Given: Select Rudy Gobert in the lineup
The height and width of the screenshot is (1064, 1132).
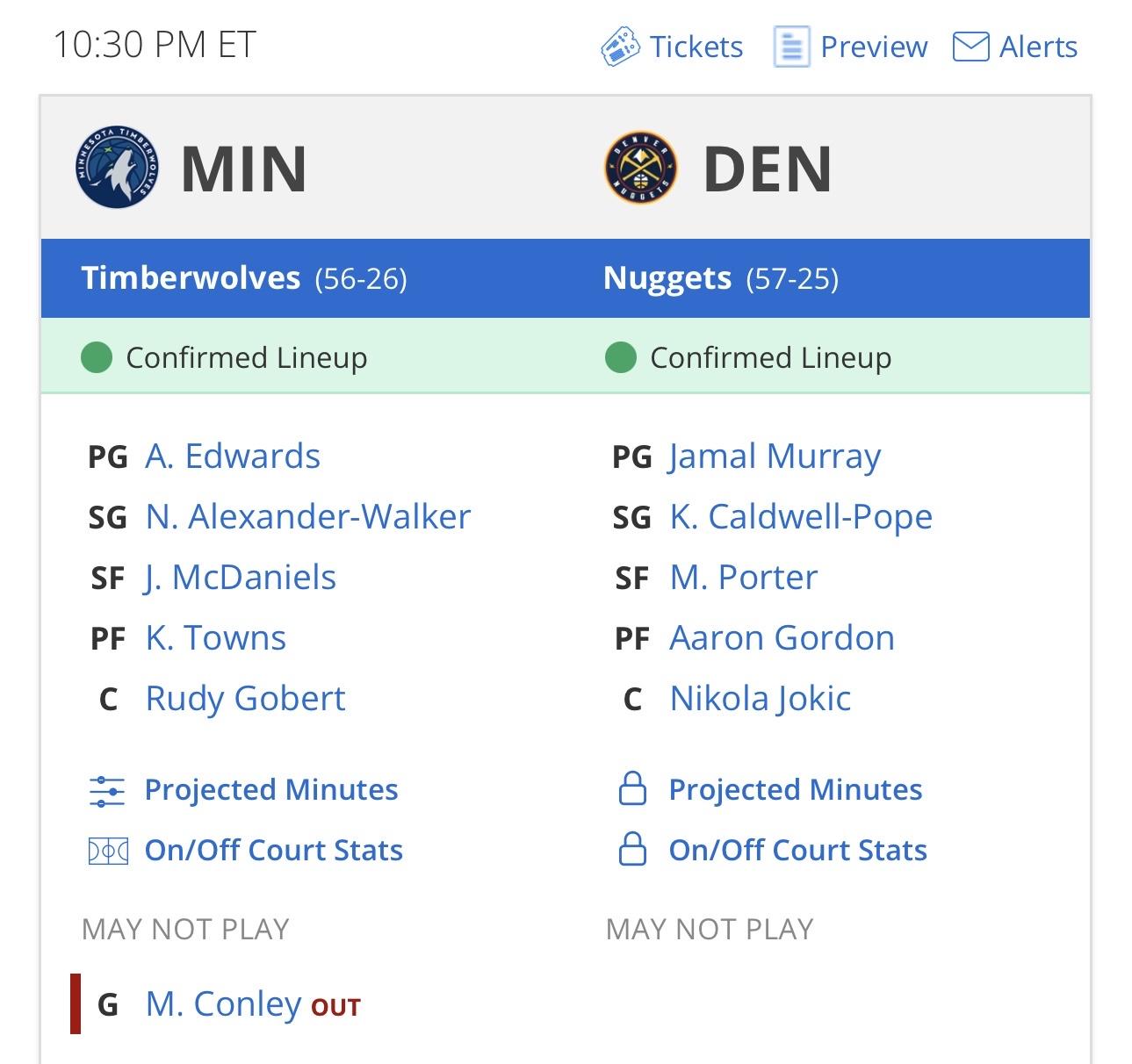Looking at the screenshot, I should coord(245,699).
